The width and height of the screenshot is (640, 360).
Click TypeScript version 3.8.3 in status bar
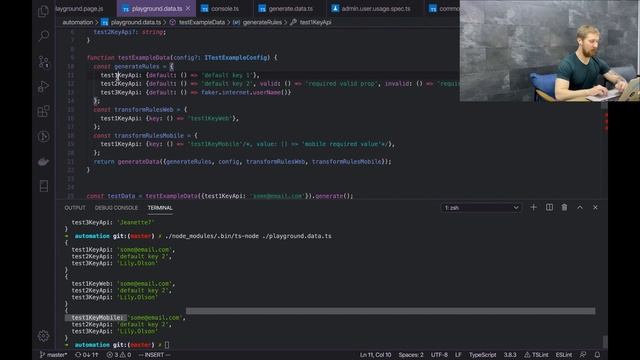[x=510, y=355]
